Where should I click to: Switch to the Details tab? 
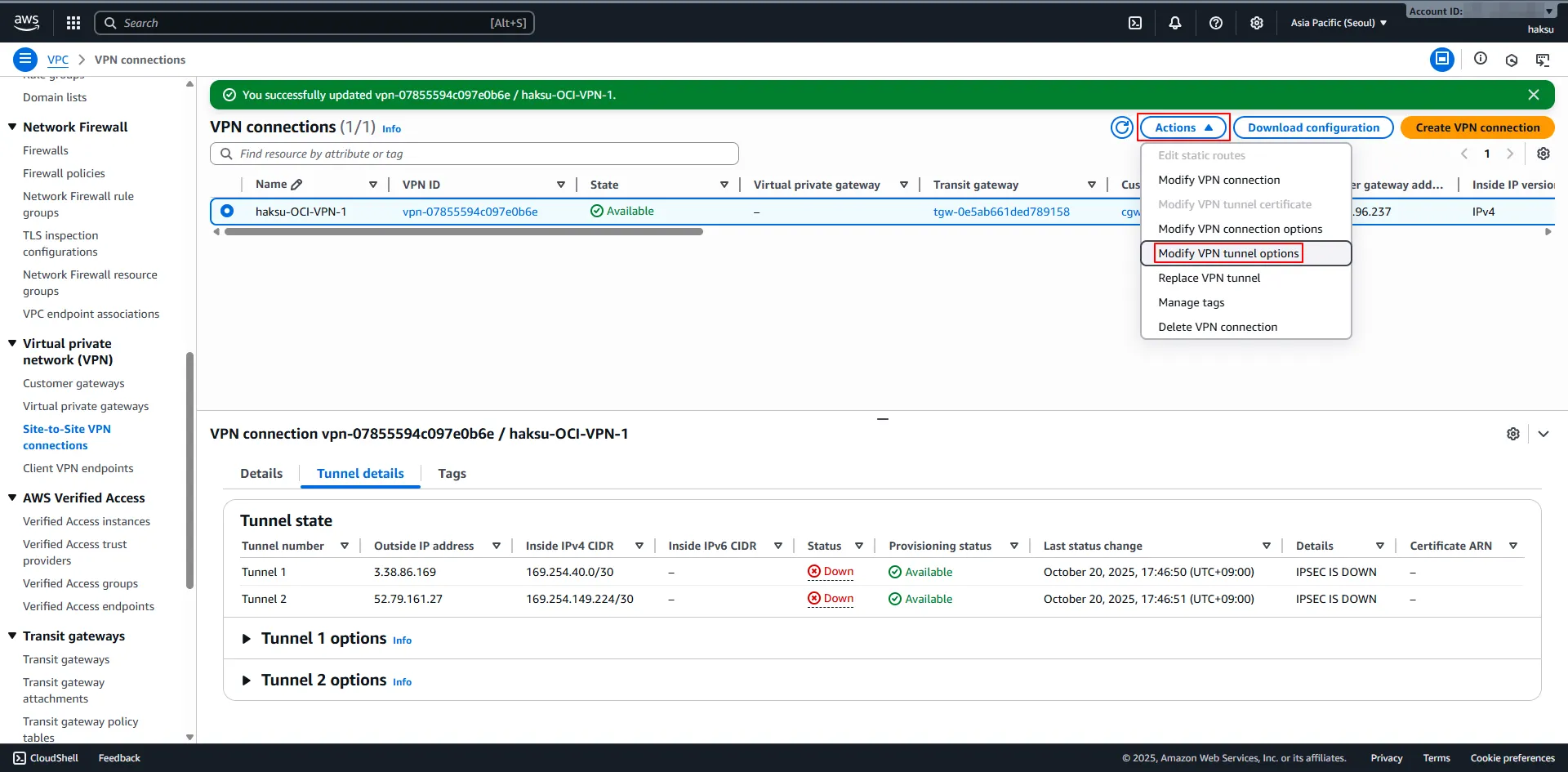pyautogui.click(x=261, y=474)
